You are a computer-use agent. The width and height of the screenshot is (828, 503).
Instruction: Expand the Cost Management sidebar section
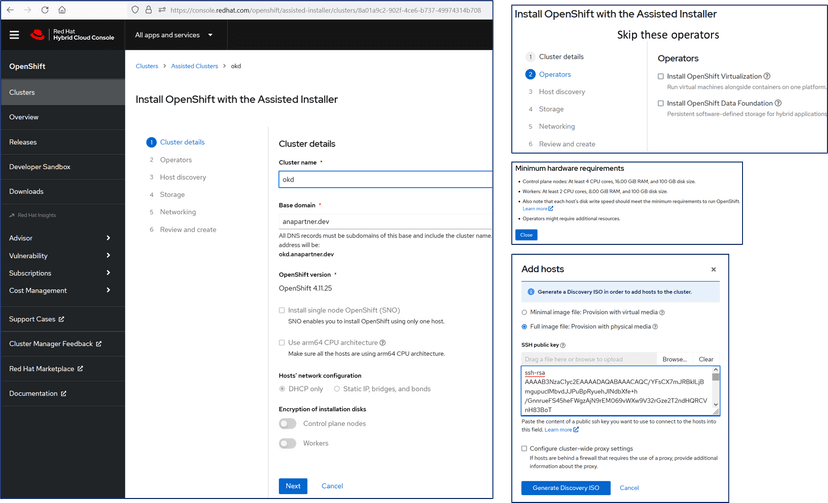[x=62, y=291]
